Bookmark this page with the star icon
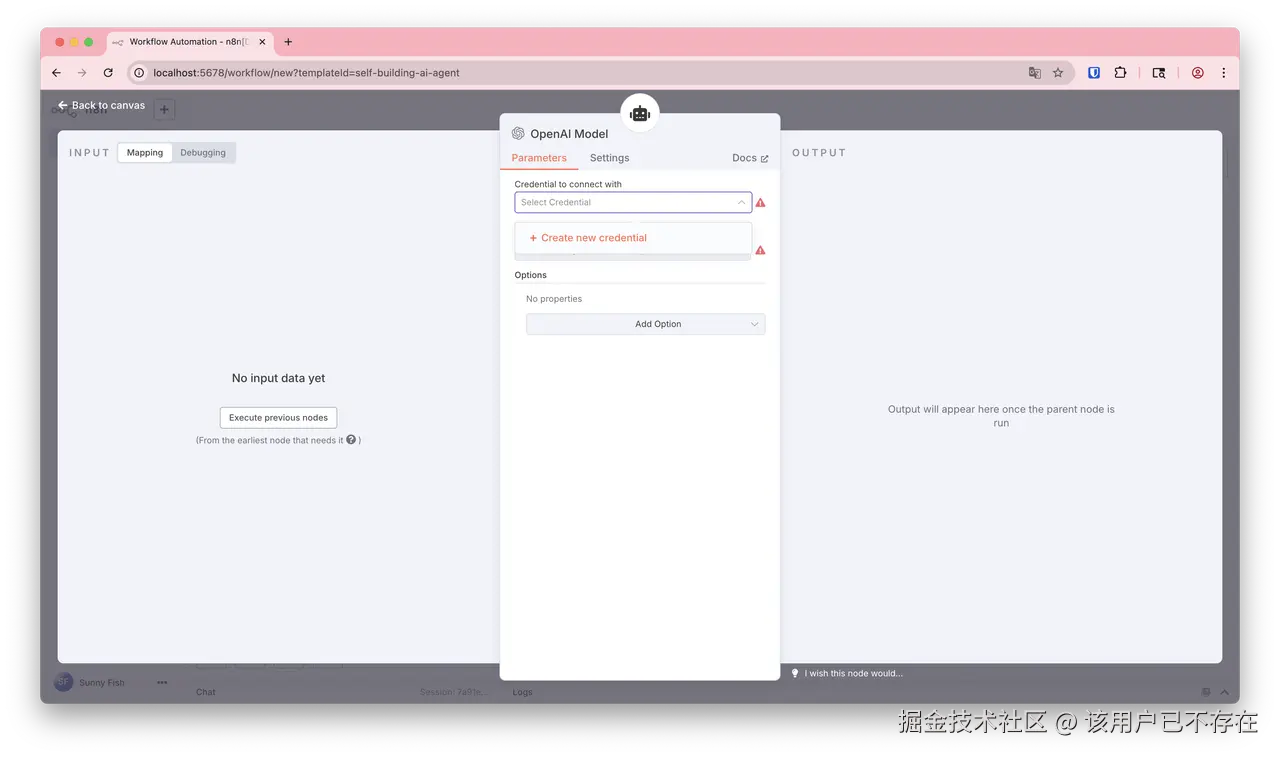 point(1058,73)
